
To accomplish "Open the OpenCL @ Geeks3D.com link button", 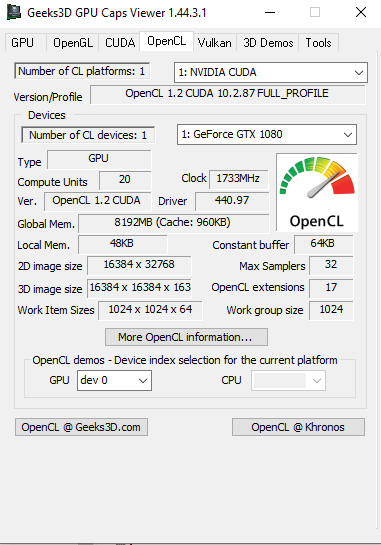I will 81,427.
